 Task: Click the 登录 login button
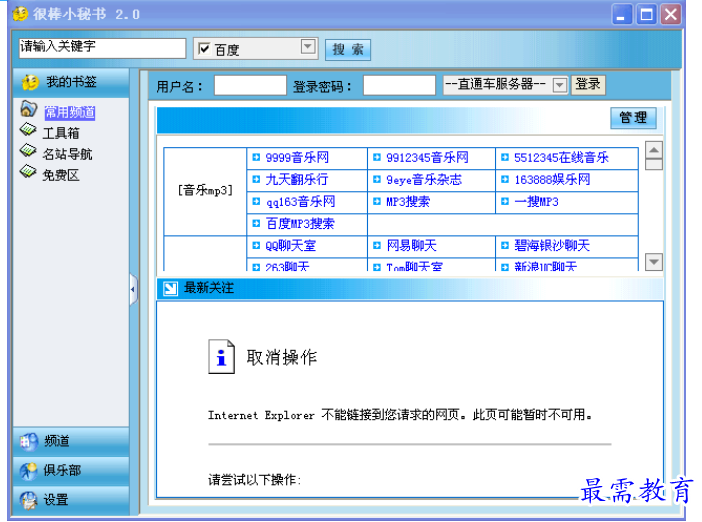588,85
